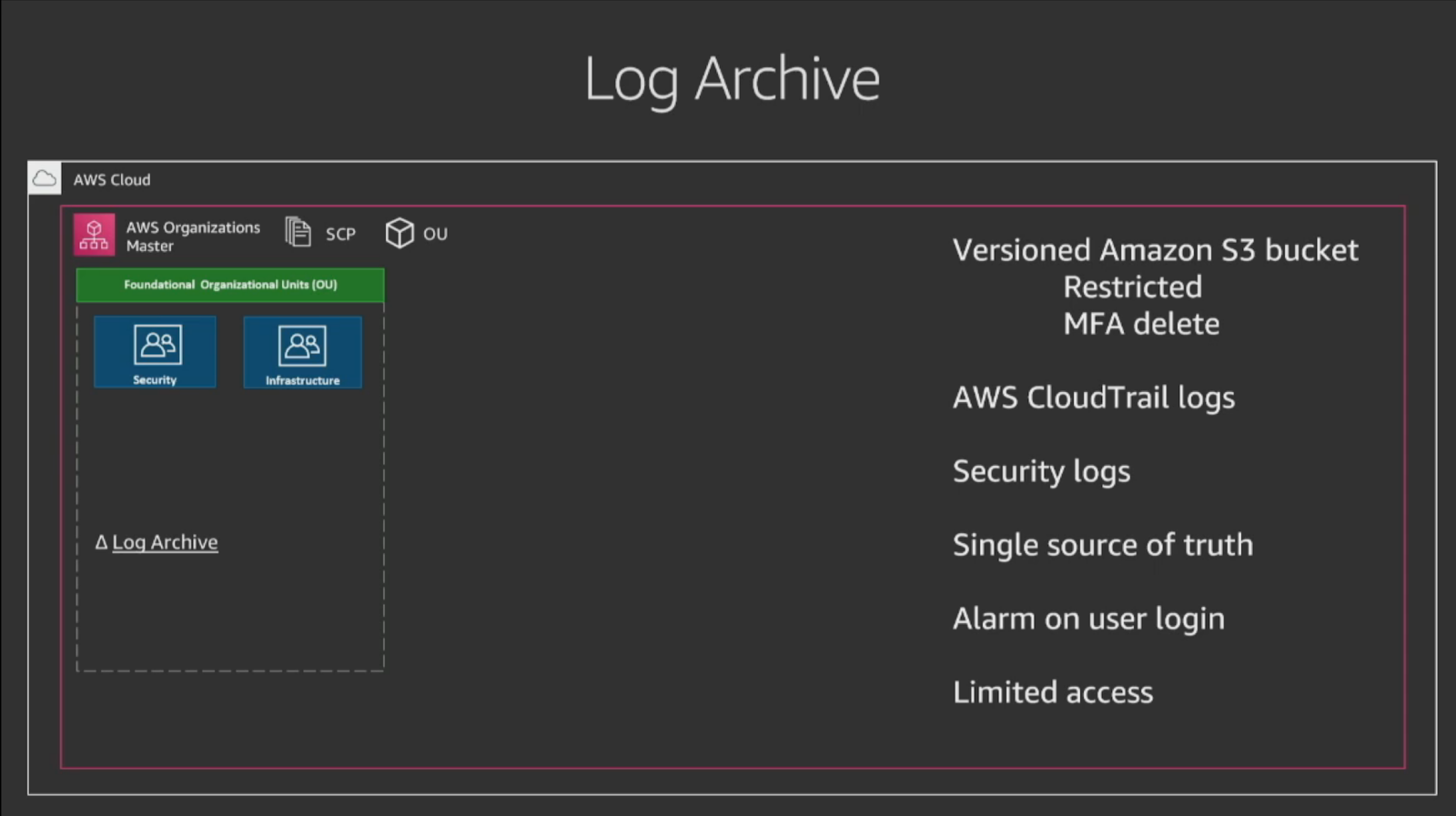This screenshot has width=1456, height=816.
Task: Click the Alarm on user login text
Action: click(x=1088, y=619)
